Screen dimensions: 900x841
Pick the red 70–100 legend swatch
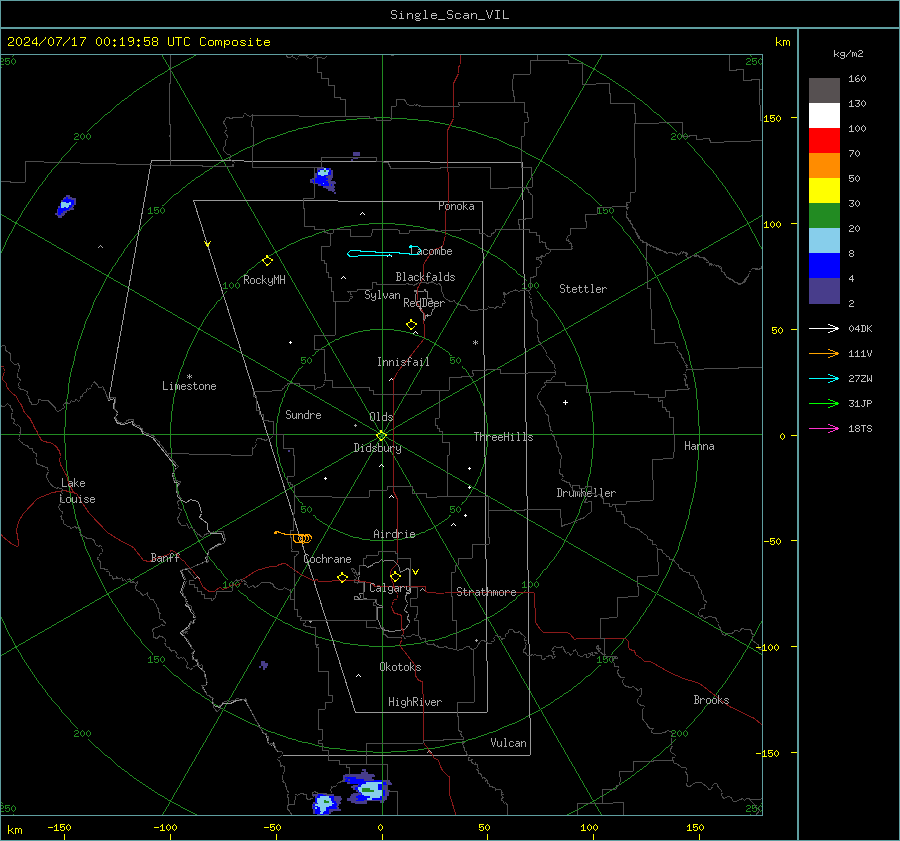824,141
